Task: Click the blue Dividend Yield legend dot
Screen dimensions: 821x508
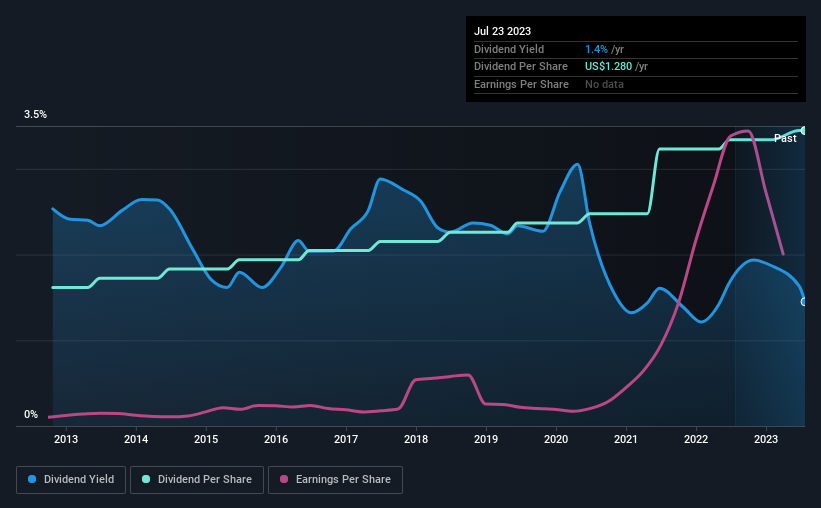Action: tap(32, 479)
